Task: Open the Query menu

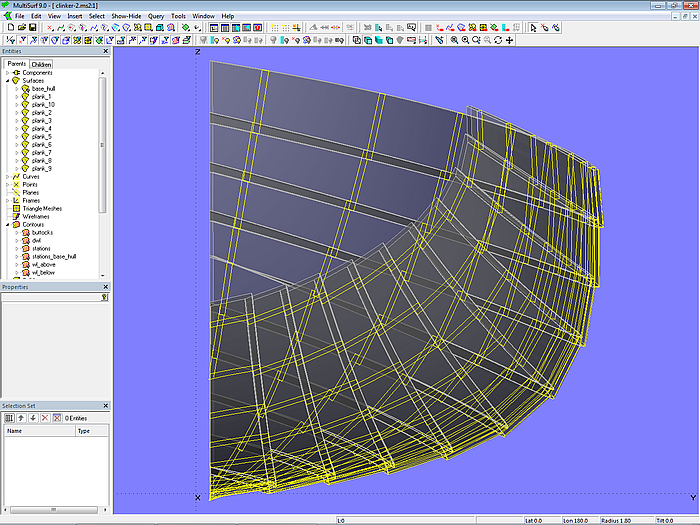Action: point(156,17)
